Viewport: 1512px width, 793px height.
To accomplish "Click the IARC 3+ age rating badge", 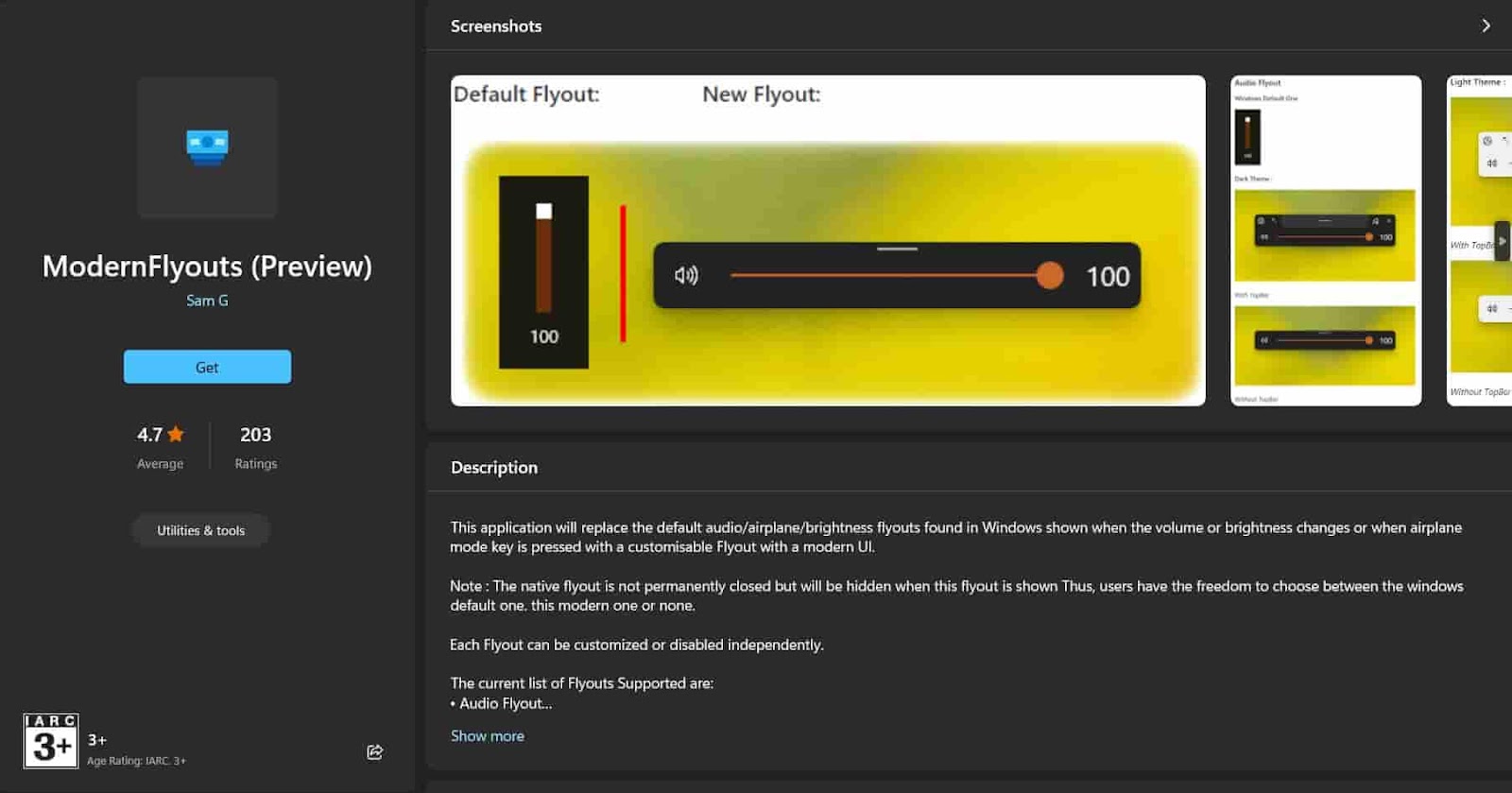I will pos(51,741).
